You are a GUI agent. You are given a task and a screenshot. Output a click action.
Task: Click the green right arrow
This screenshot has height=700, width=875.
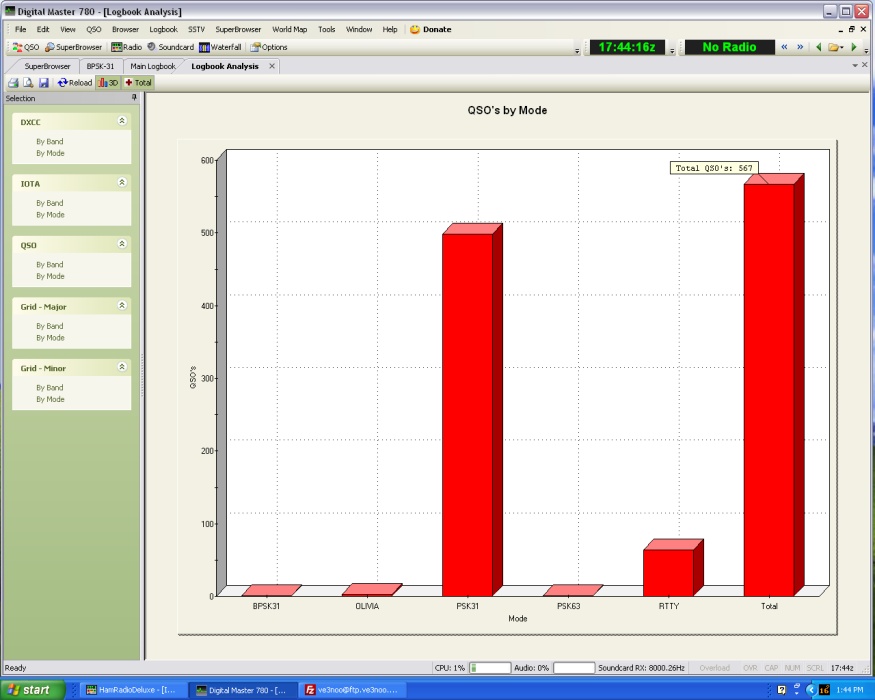pos(853,47)
